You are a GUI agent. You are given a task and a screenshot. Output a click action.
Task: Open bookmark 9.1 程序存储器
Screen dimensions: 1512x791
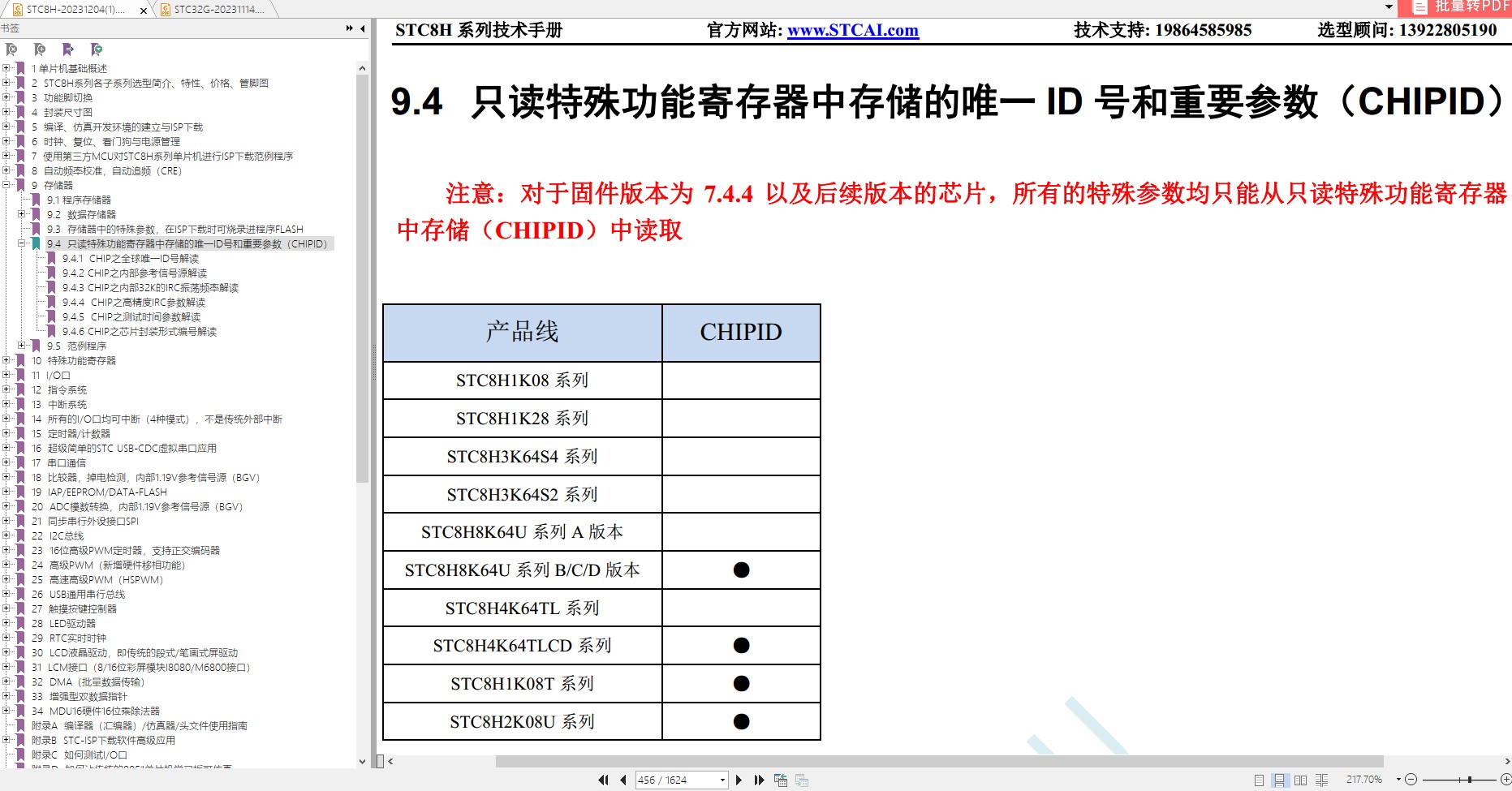pyautogui.click(x=79, y=200)
